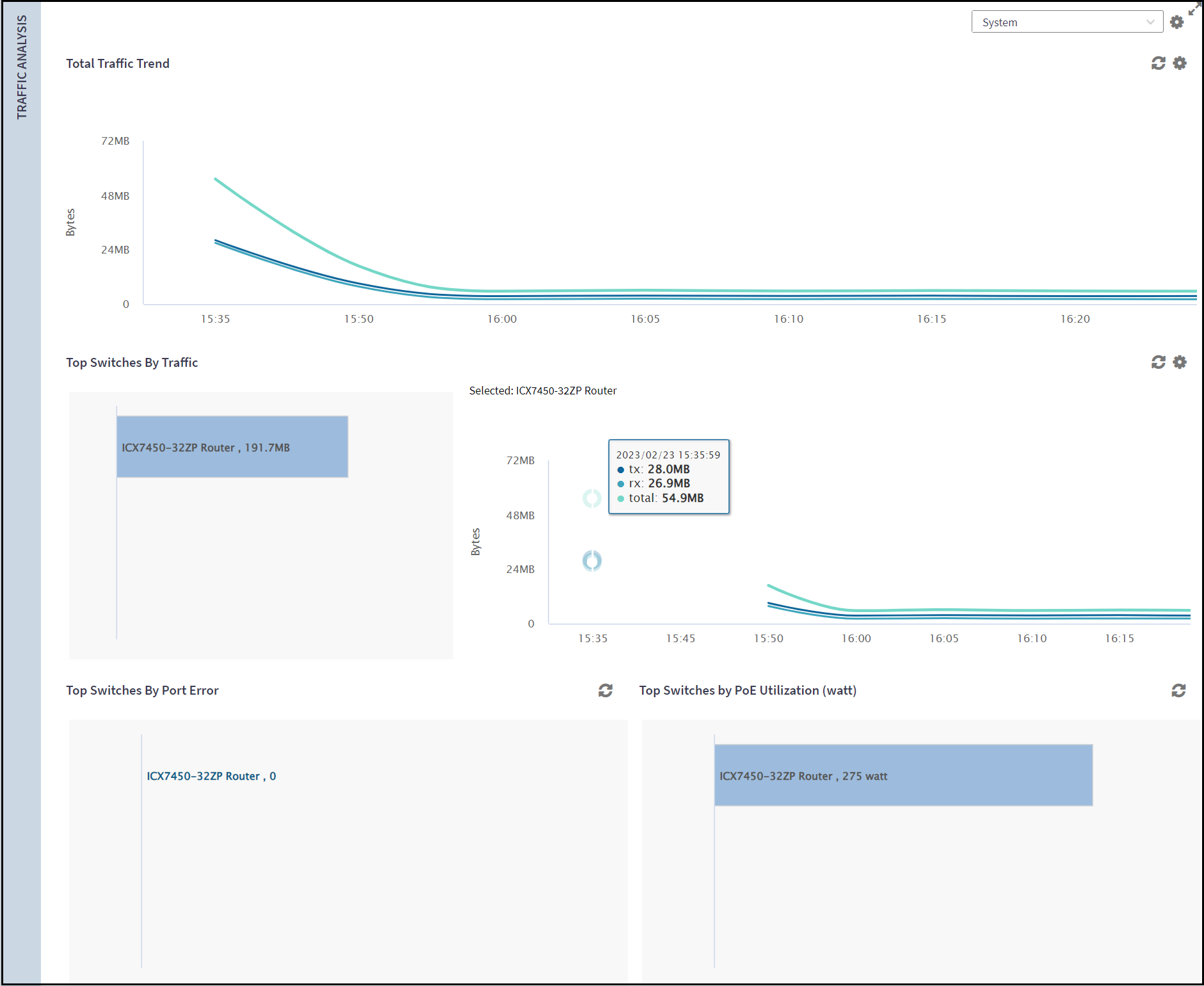Click the Selected: ICX7450-32ZP Router label
Screen dimensions: 1204x986
[543, 391]
